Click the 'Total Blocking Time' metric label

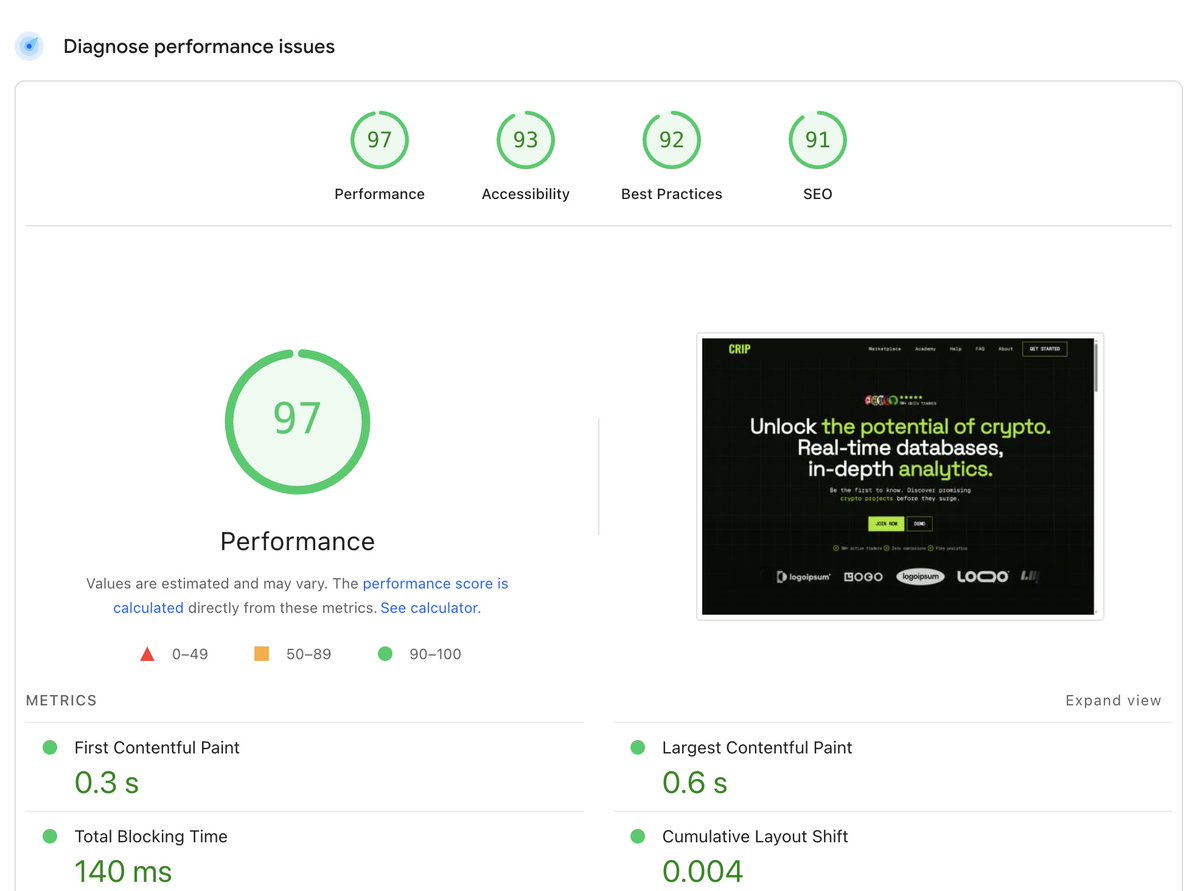point(151,836)
